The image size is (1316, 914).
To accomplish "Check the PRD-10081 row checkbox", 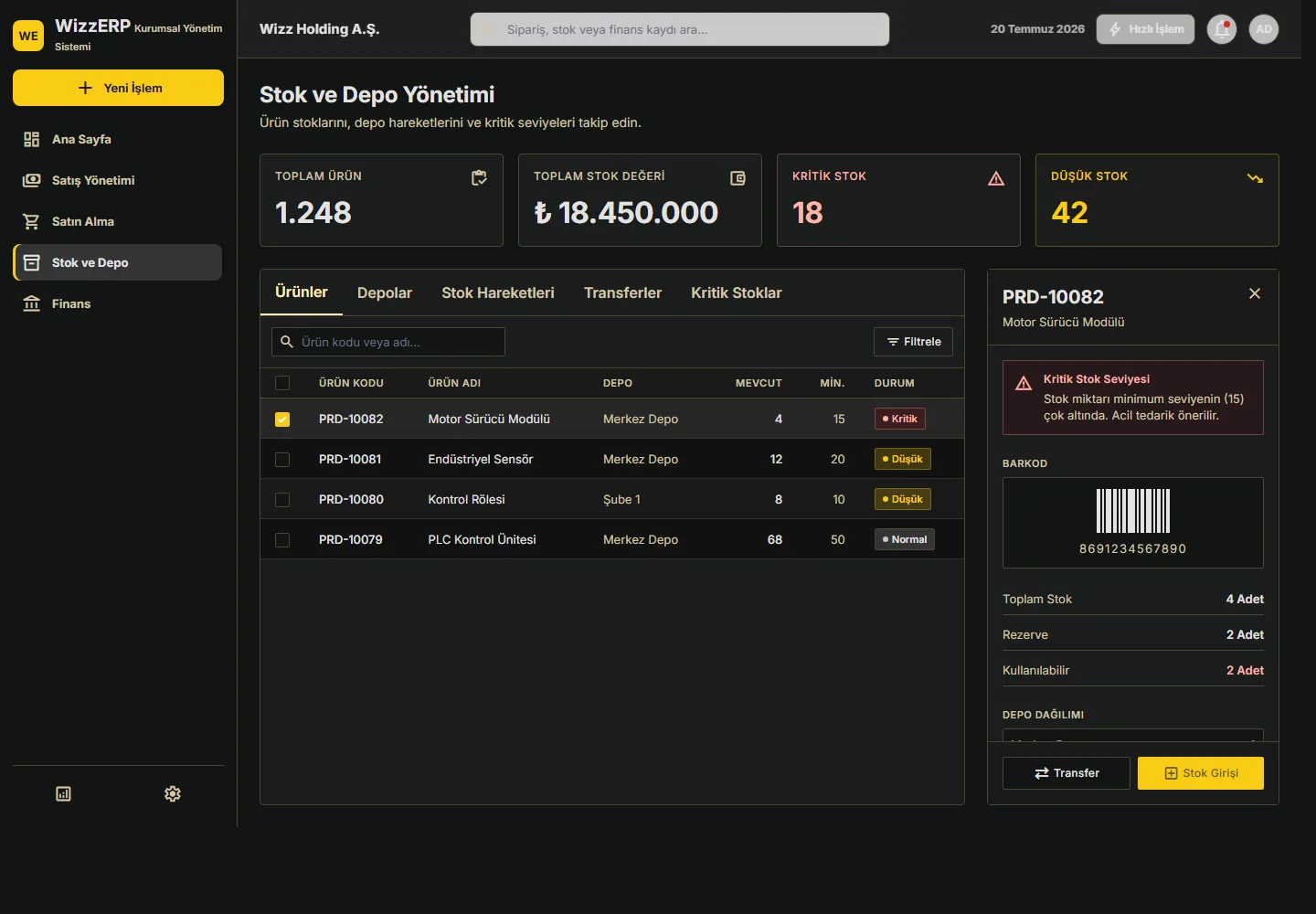I will 282,460.
